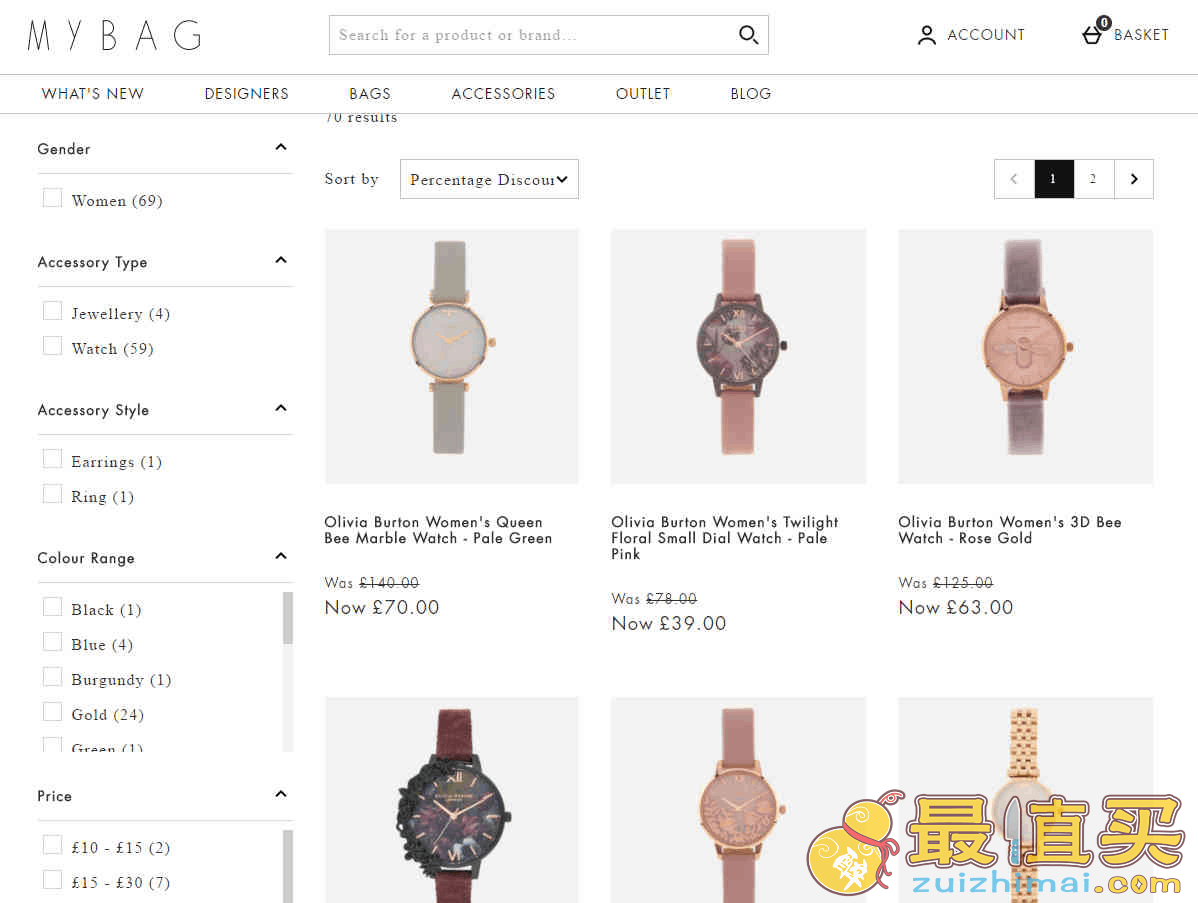Open the basket icon
Image resolution: width=1198 pixels, height=903 pixels.
1093,34
